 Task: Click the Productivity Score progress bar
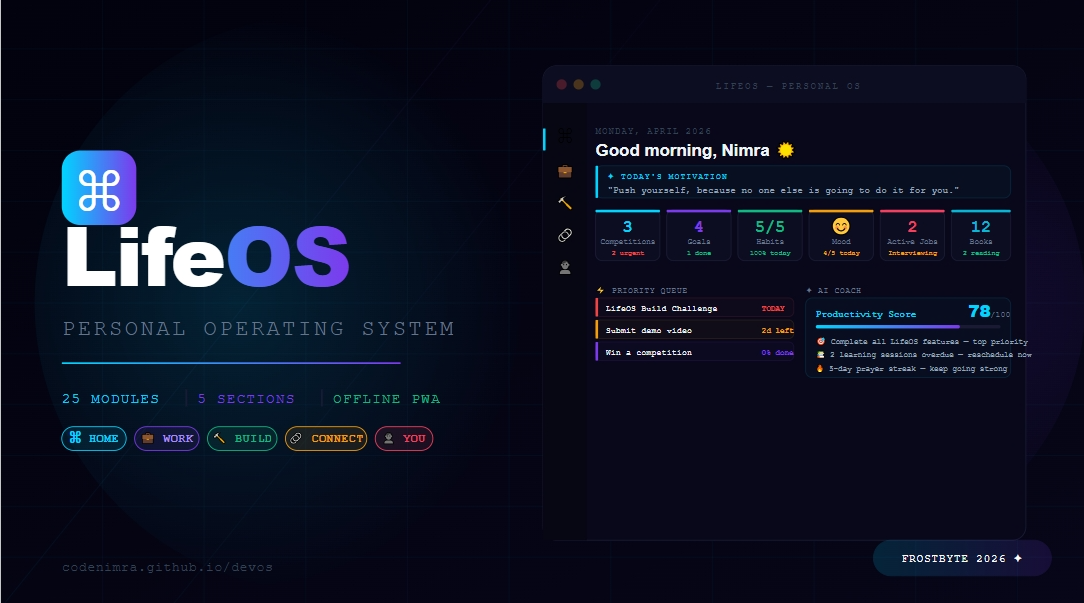coord(908,326)
